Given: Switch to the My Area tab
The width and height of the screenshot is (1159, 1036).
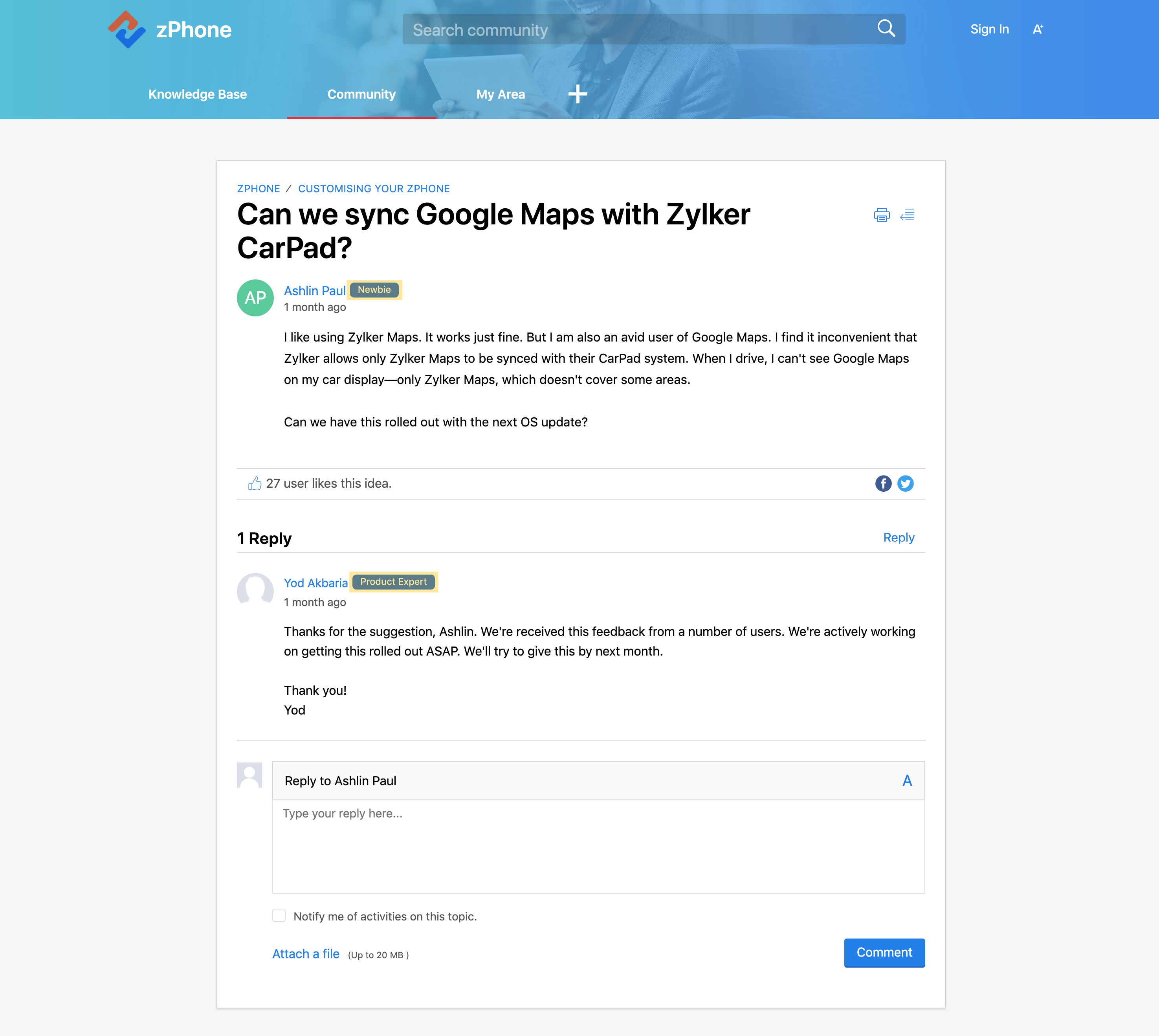Looking at the screenshot, I should (500, 94).
